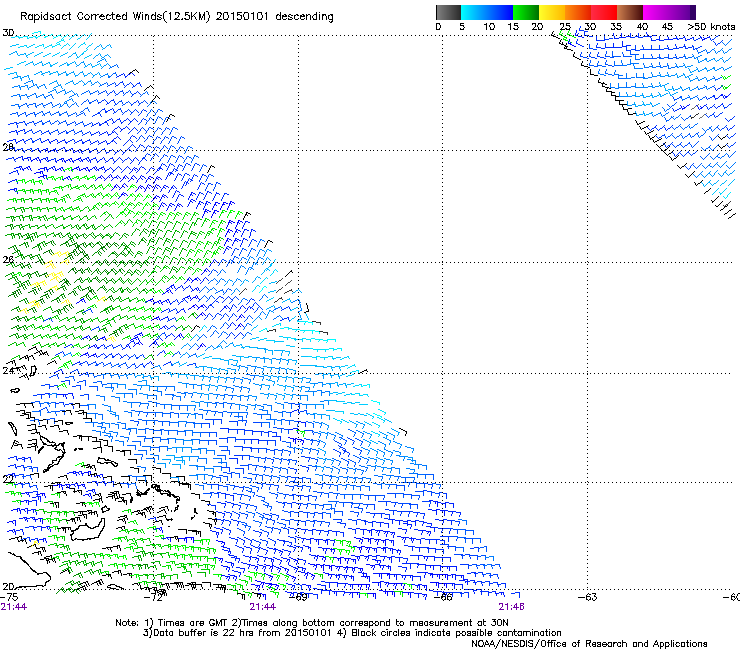Click the '40' legend label under the color bar
The width and height of the screenshot is (740, 650).
[642, 27]
